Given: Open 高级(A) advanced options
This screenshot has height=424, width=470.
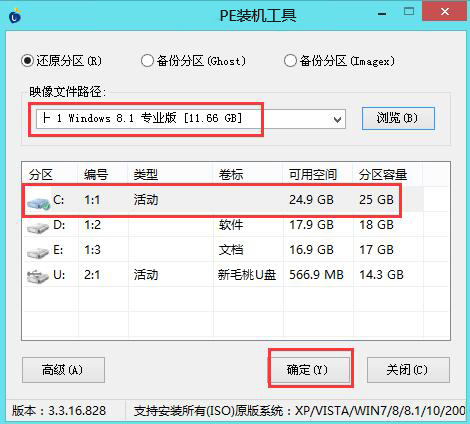Looking at the screenshot, I should point(63,370).
